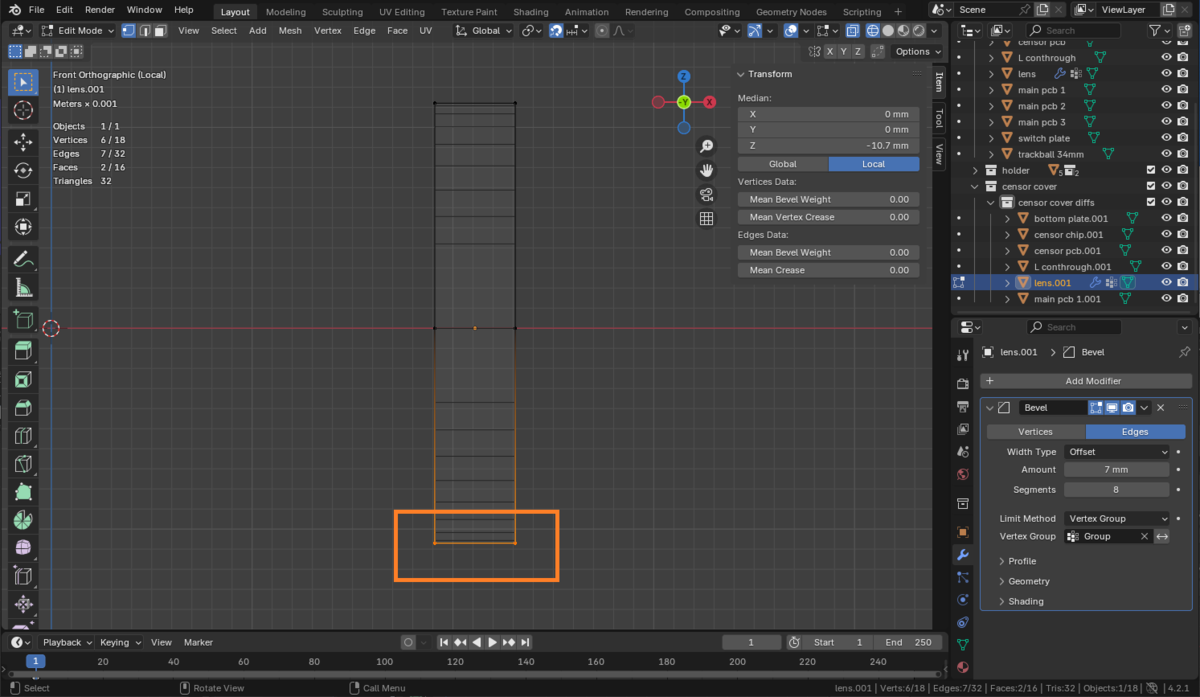Select the Knife tool
Image resolution: width=1200 pixels, height=697 pixels.
22,464
